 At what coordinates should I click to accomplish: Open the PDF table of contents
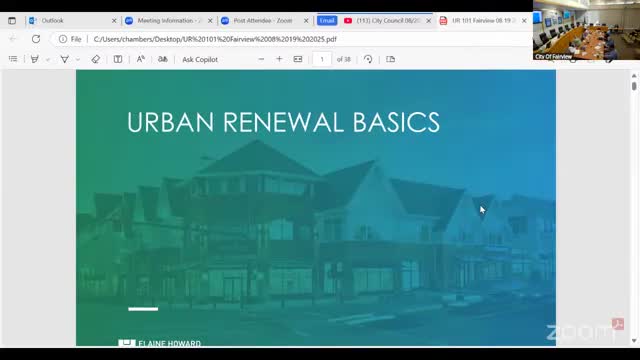click(x=13, y=59)
